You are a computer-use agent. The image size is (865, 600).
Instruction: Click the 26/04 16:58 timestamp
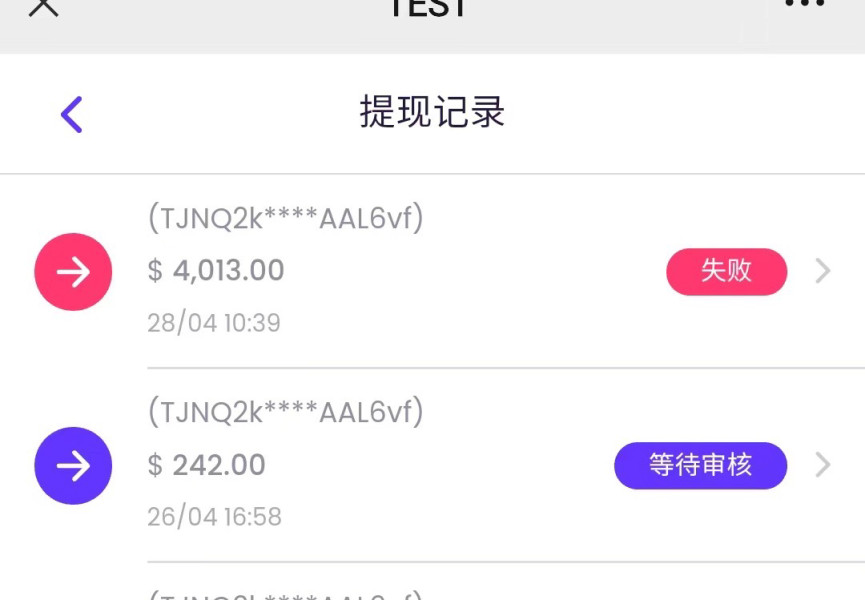click(x=214, y=517)
